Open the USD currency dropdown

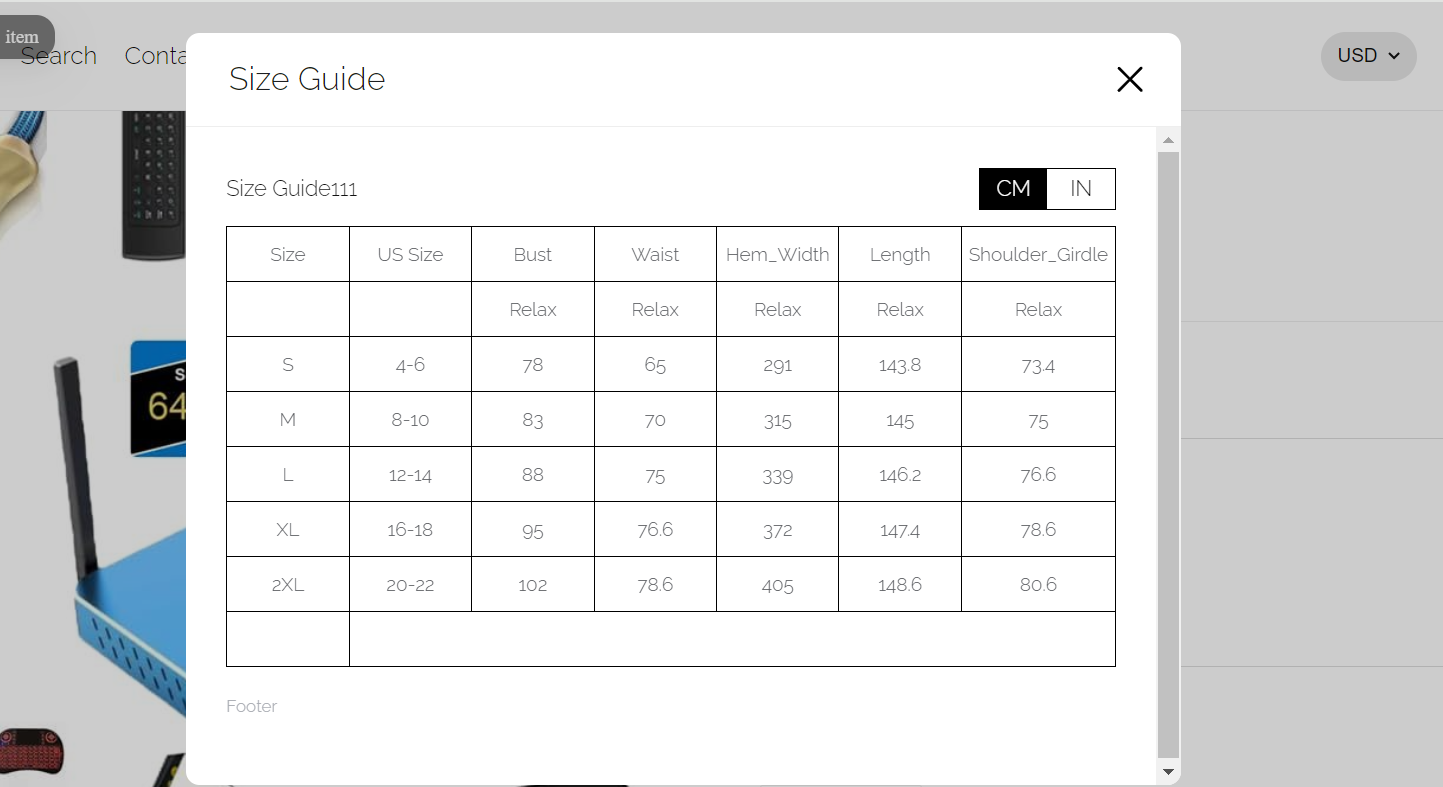click(x=1368, y=56)
